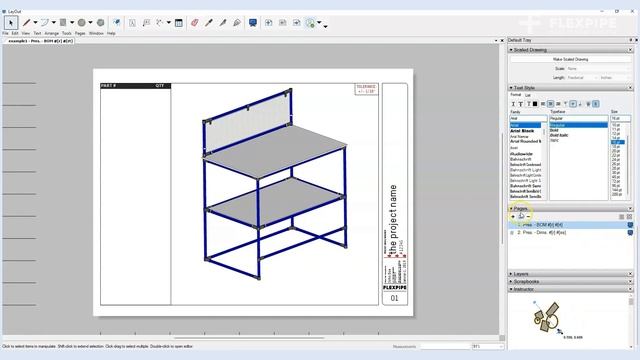
Task: Select the Eraser tool
Action: [x=195, y=23]
